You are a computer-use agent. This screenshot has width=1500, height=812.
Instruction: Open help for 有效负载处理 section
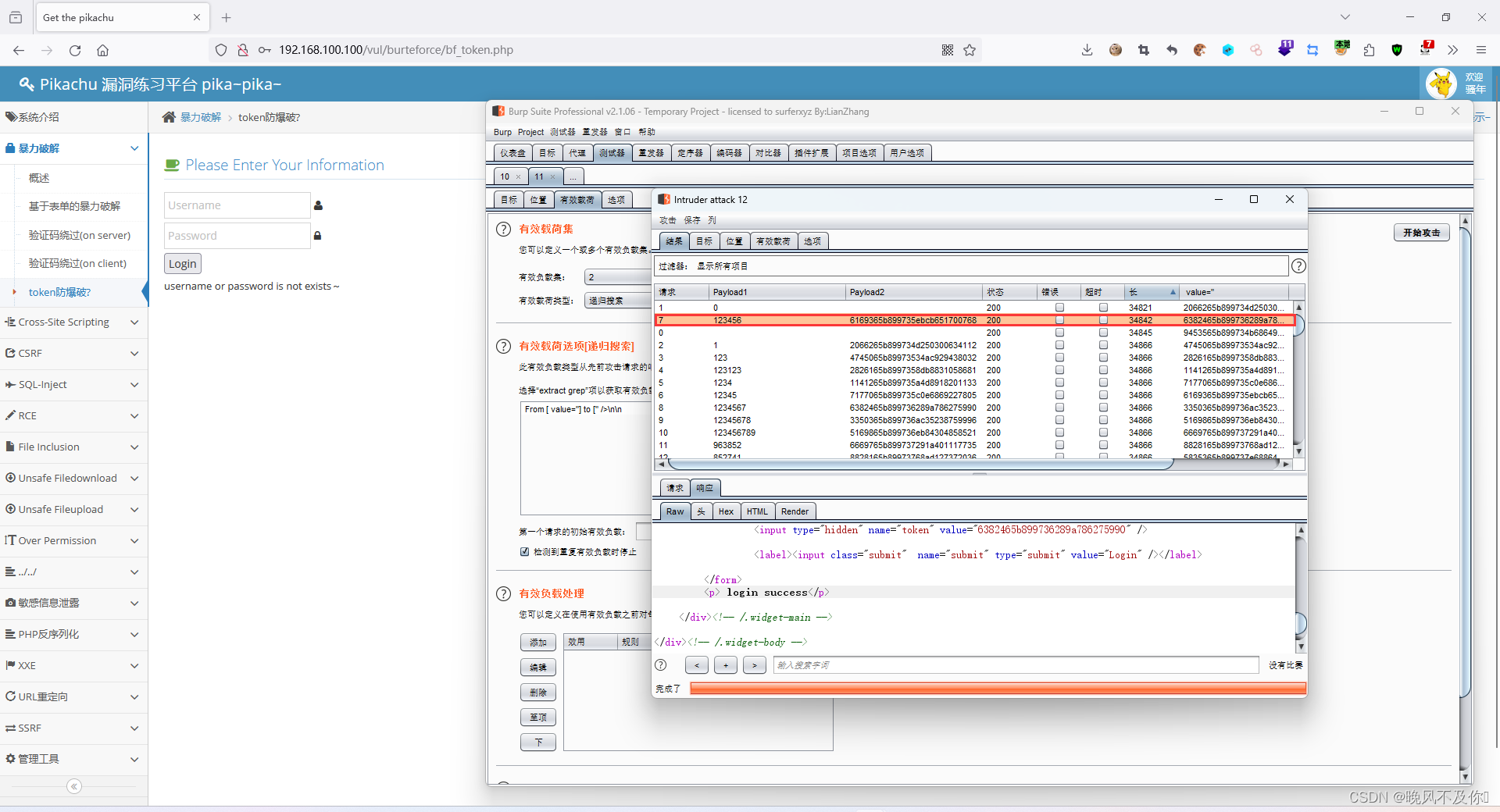click(x=504, y=593)
